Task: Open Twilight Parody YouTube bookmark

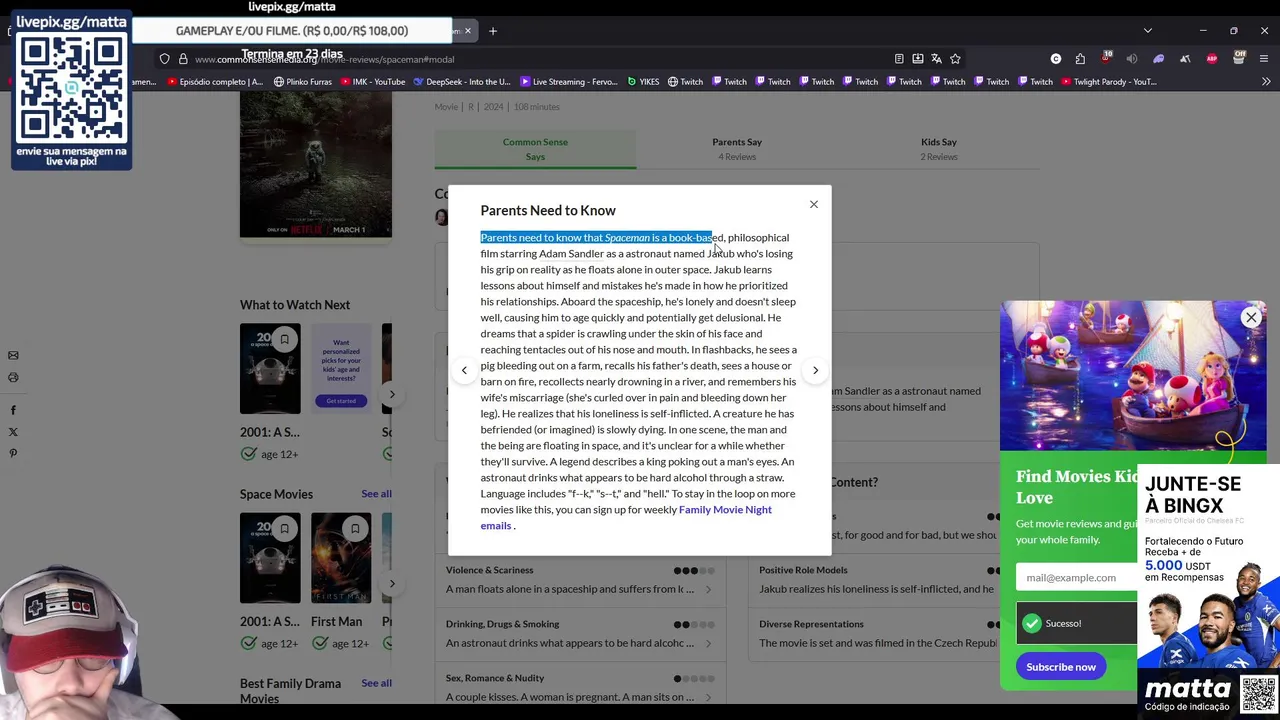Action: click(x=1109, y=82)
